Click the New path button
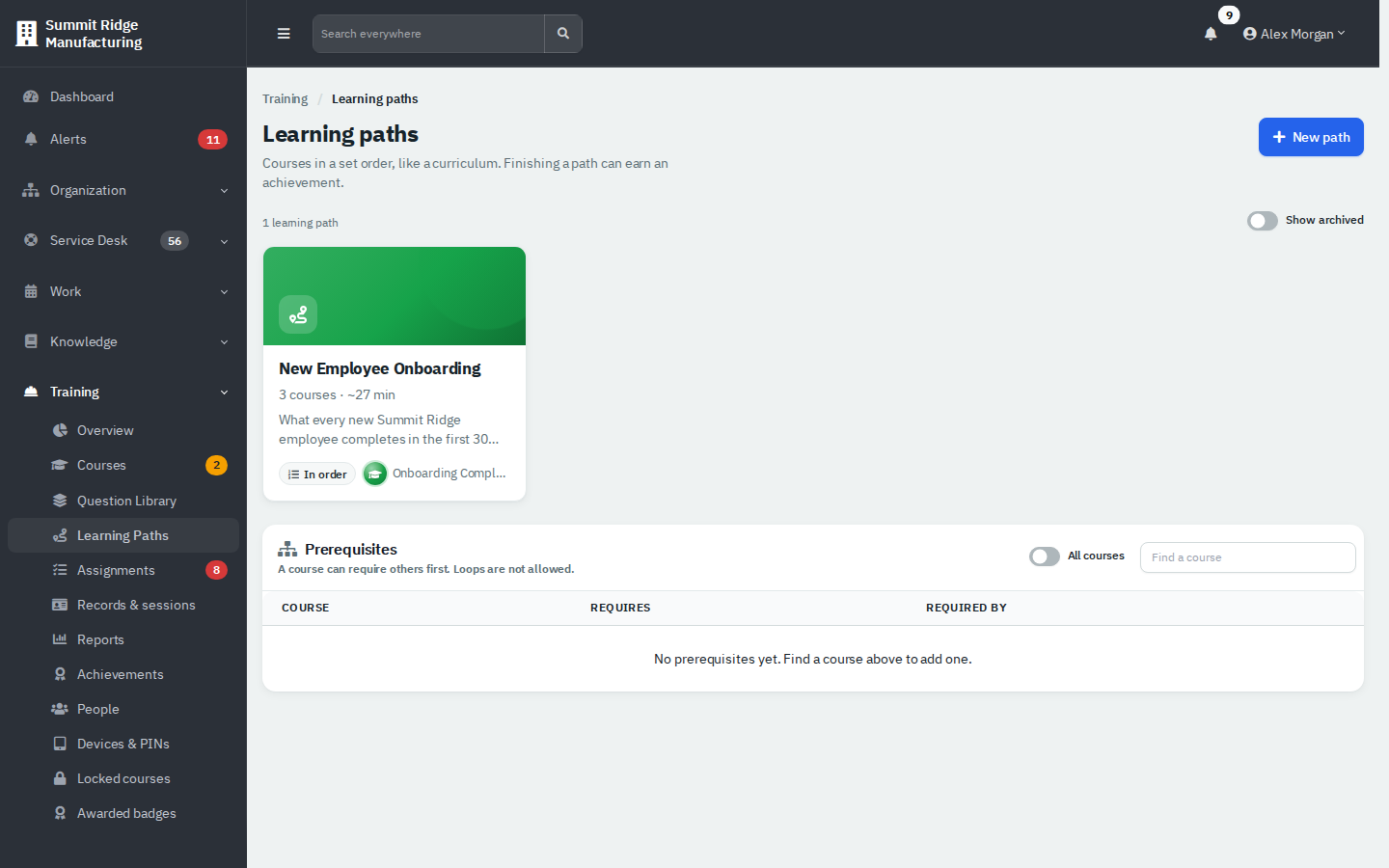Screen dimensions: 1389x868 pos(1311,137)
